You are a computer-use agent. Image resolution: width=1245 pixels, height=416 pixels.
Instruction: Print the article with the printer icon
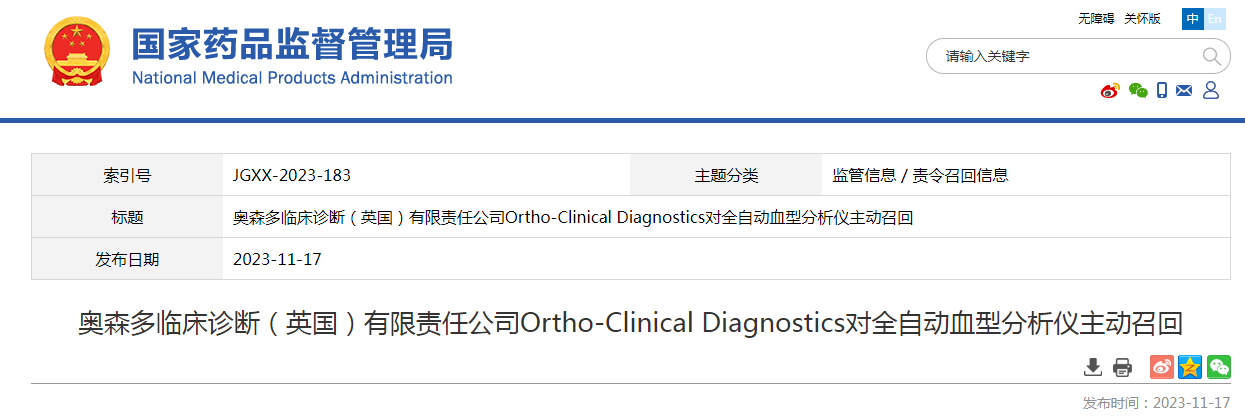[1122, 367]
